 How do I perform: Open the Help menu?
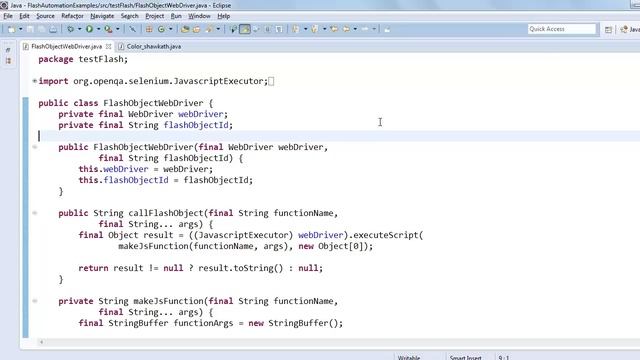tap(223, 16)
